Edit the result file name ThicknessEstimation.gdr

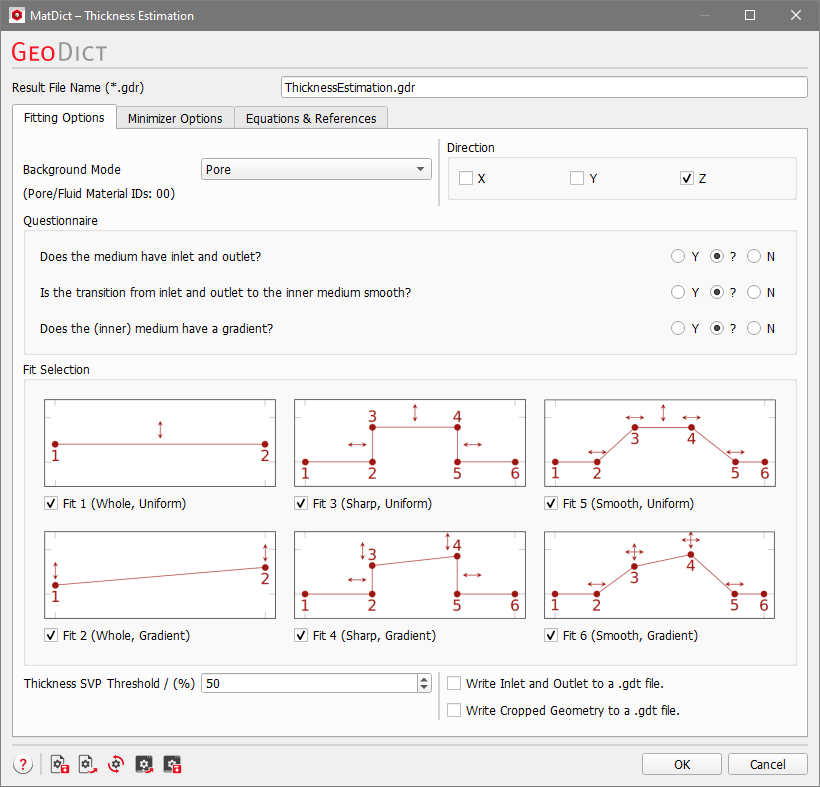click(543, 87)
